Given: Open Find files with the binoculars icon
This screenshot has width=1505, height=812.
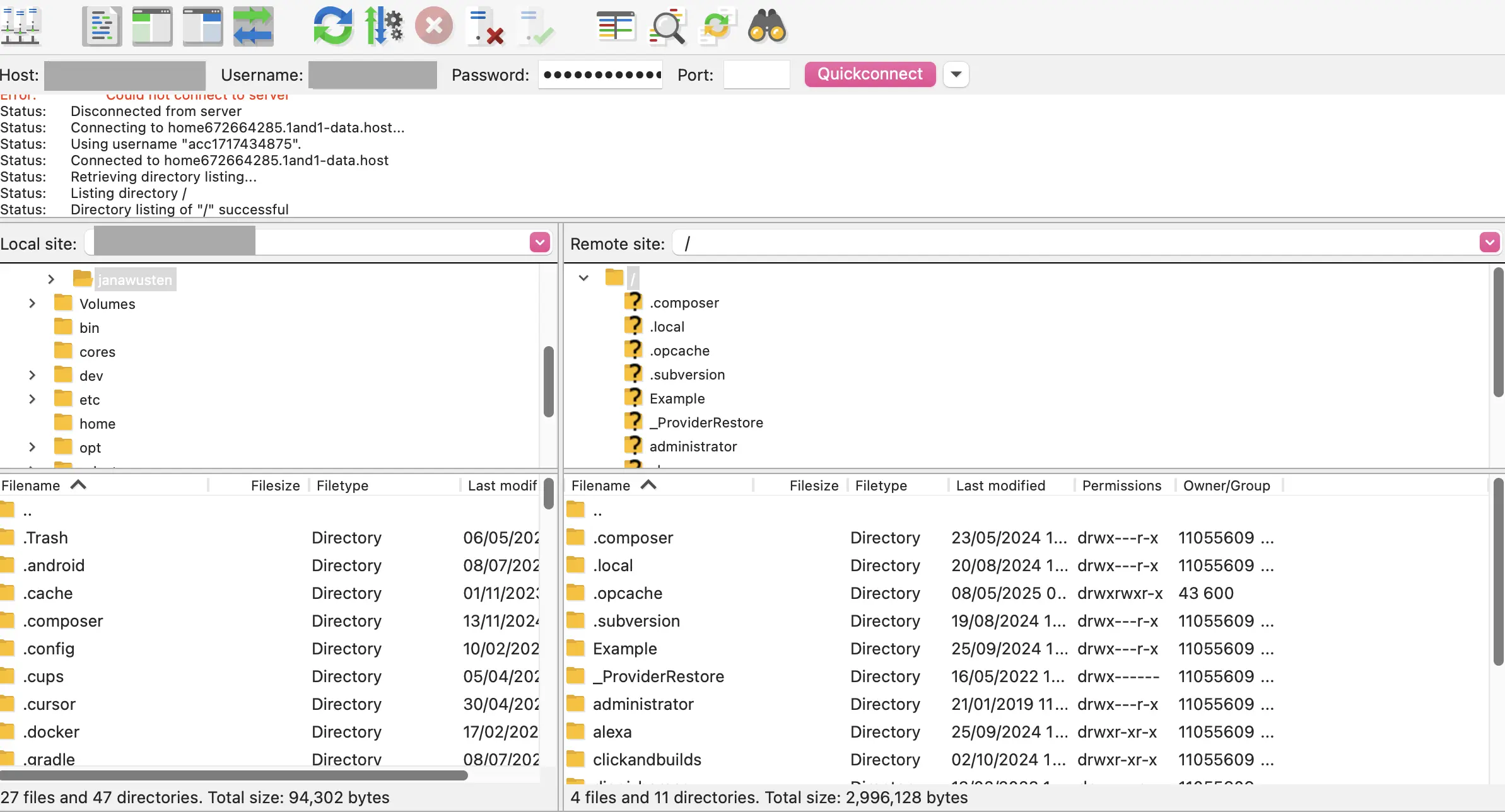Looking at the screenshot, I should 767,26.
